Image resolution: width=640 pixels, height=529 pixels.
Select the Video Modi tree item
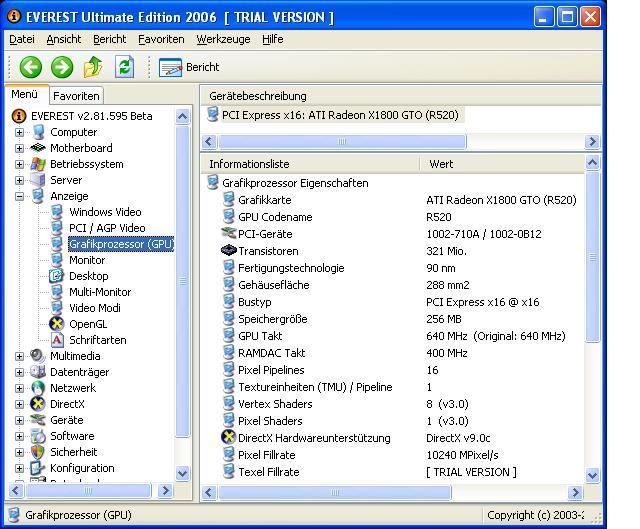(95, 308)
